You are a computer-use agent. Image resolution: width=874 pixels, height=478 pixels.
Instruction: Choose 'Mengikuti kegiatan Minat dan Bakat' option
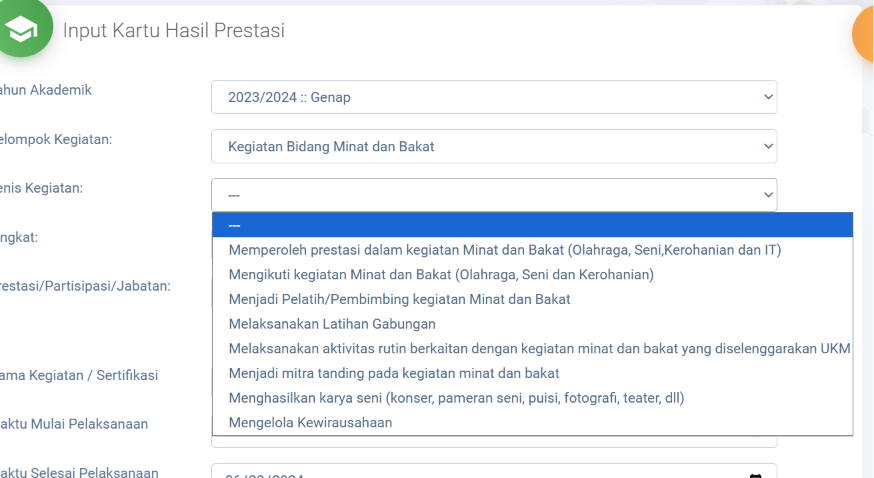pyautogui.click(x=532, y=275)
